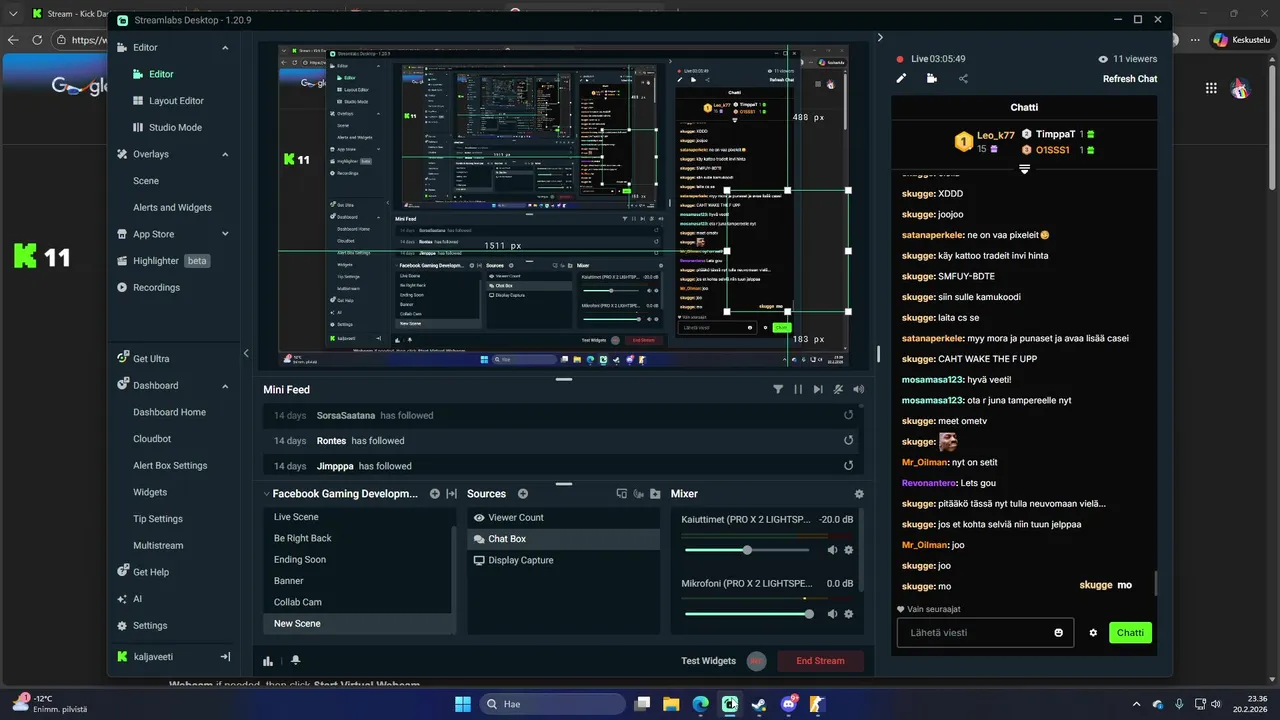The width and height of the screenshot is (1280, 720).
Task: Select the Display Capture source
Action: click(564, 560)
